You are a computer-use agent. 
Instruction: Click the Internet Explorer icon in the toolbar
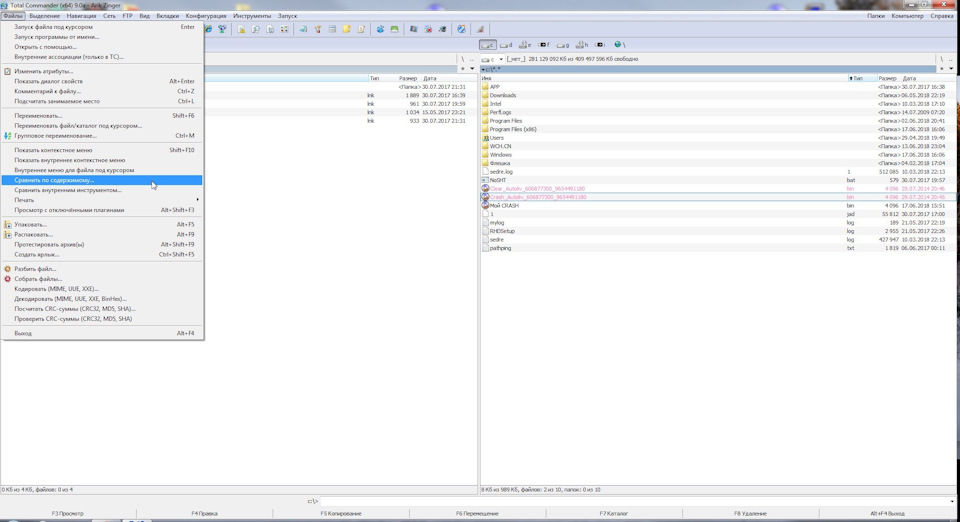208,29
